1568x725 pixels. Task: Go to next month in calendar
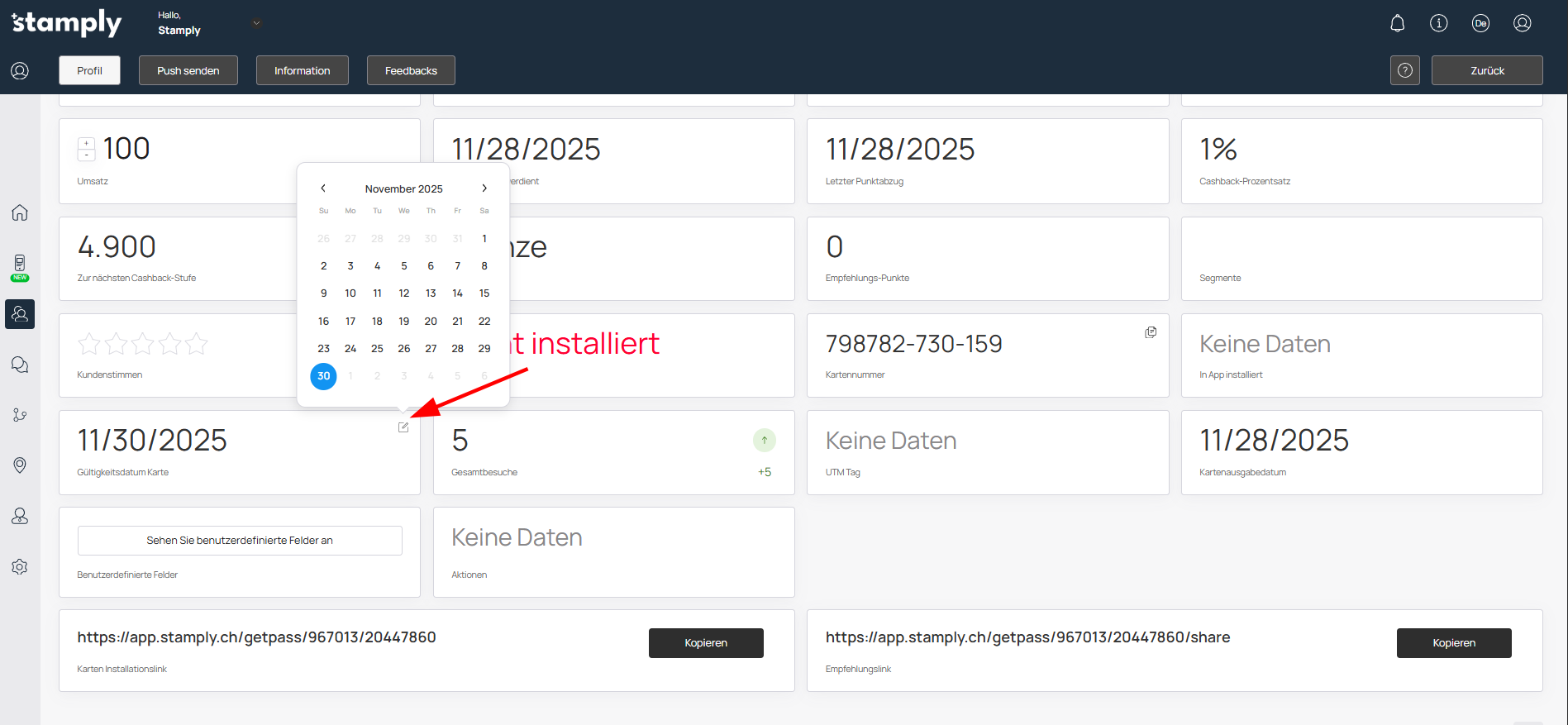484,188
